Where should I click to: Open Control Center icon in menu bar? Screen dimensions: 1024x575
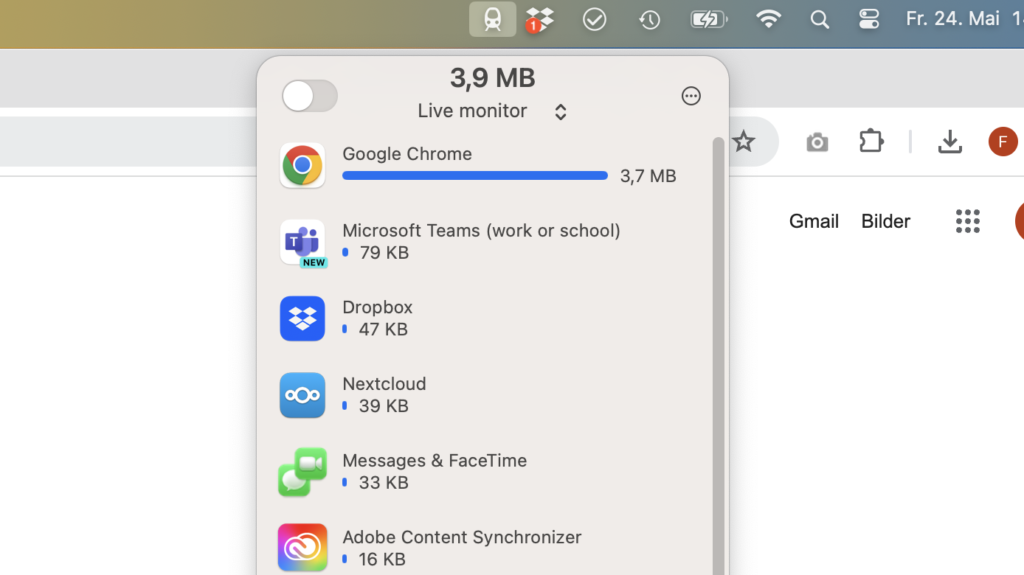pyautogui.click(x=869, y=19)
